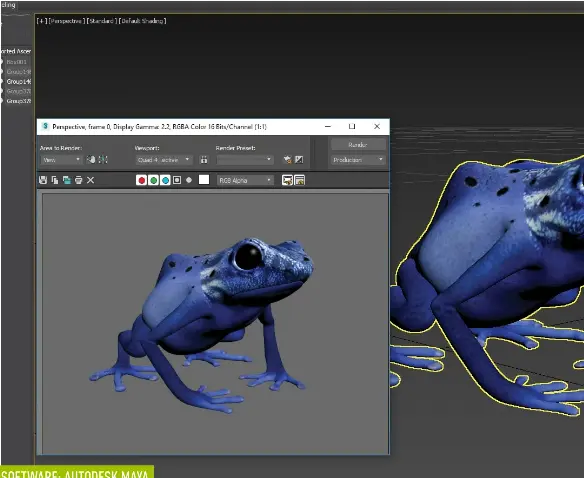Open the RGB Alpha channel dropdown

[245, 180]
